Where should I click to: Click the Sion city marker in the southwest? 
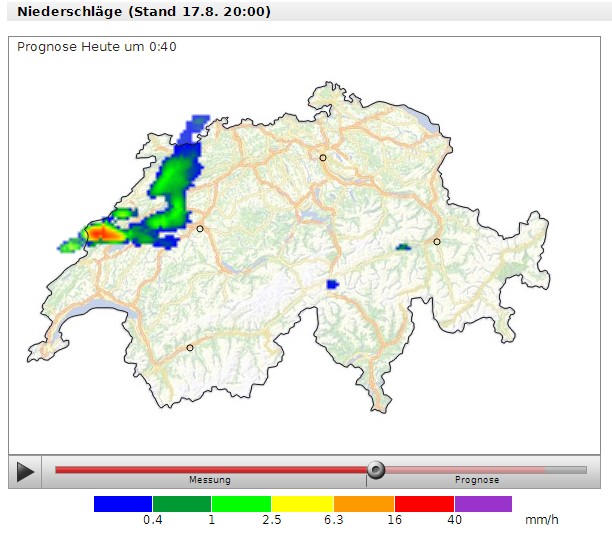point(190,348)
